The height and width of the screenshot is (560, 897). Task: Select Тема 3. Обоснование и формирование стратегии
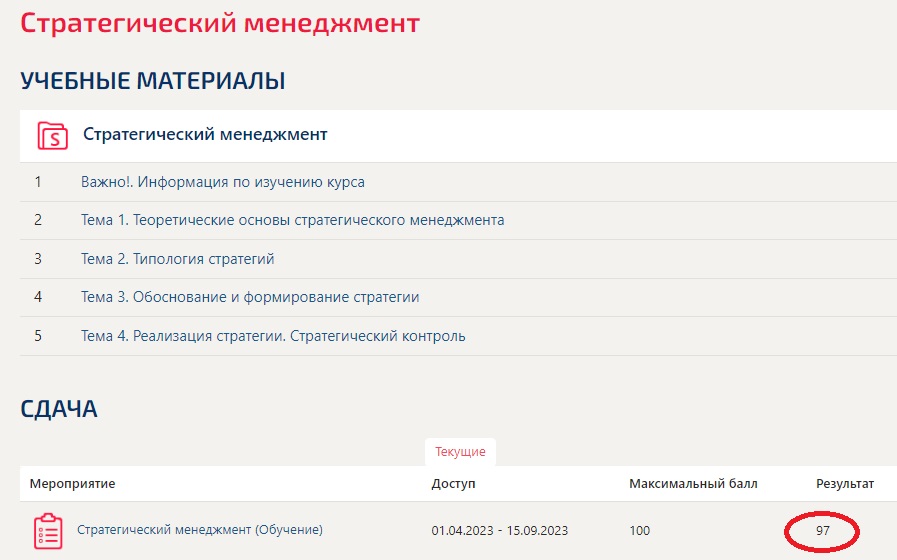click(x=250, y=297)
